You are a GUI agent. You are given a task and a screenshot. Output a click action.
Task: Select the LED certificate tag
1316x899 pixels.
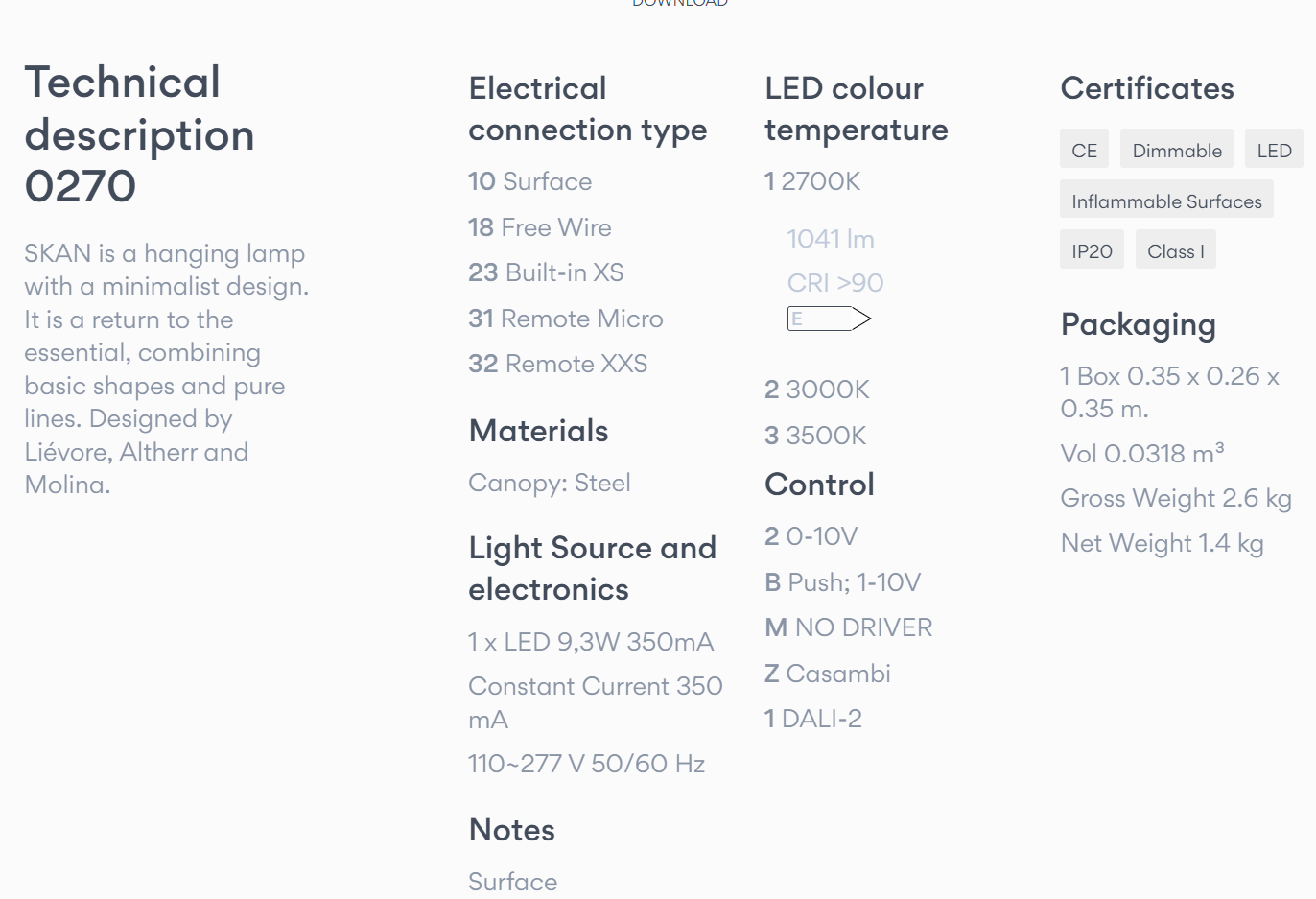click(x=1274, y=151)
